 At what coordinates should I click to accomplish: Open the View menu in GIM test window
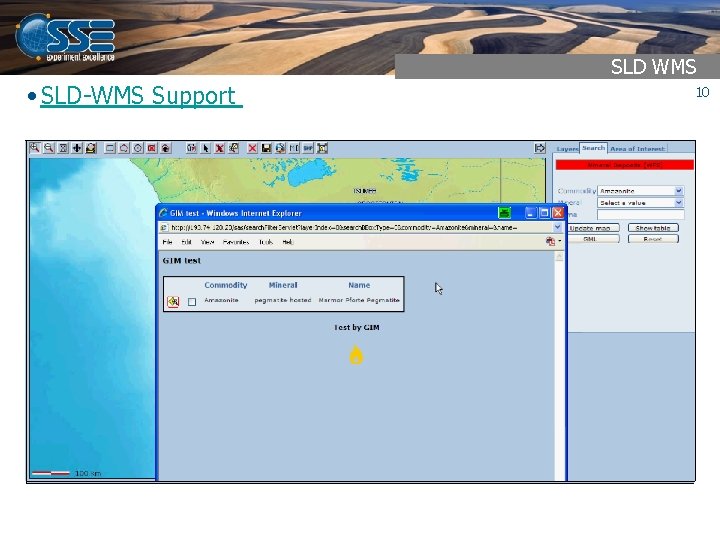click(208, 242)
